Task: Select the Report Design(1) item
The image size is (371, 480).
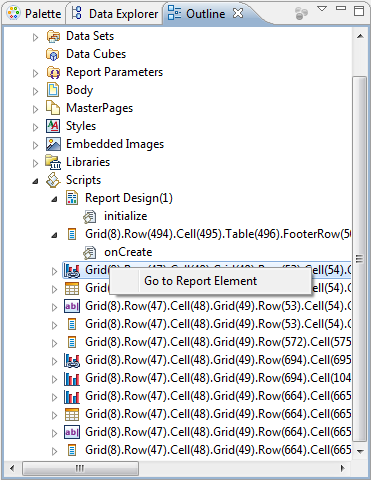Action: [x=129, y=198]
